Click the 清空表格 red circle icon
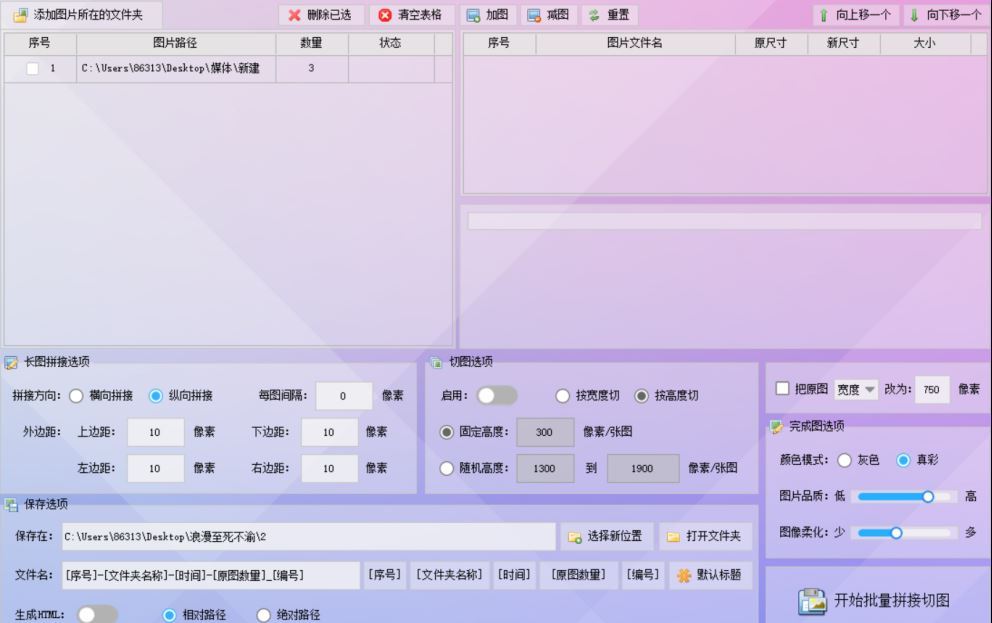The image size is (992, 623). click(385, 15)
